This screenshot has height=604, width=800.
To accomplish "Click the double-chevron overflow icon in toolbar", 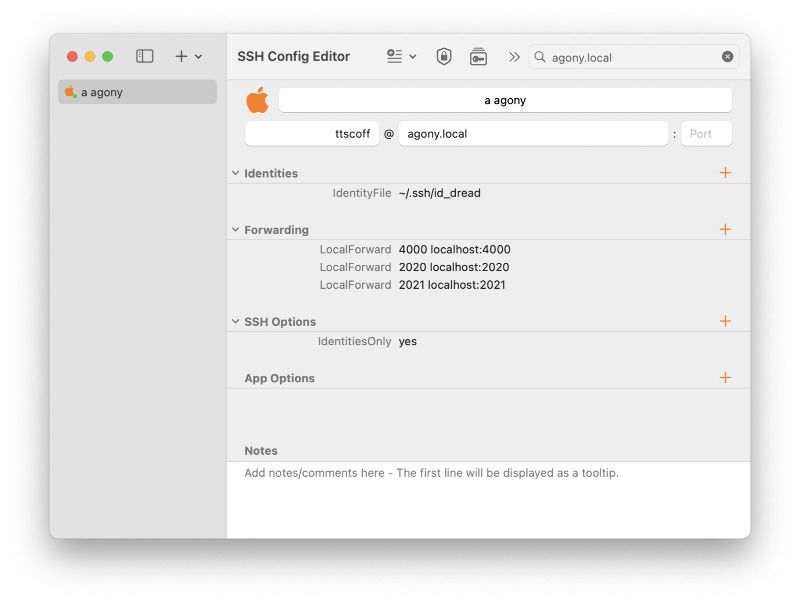I will (514, 57).
